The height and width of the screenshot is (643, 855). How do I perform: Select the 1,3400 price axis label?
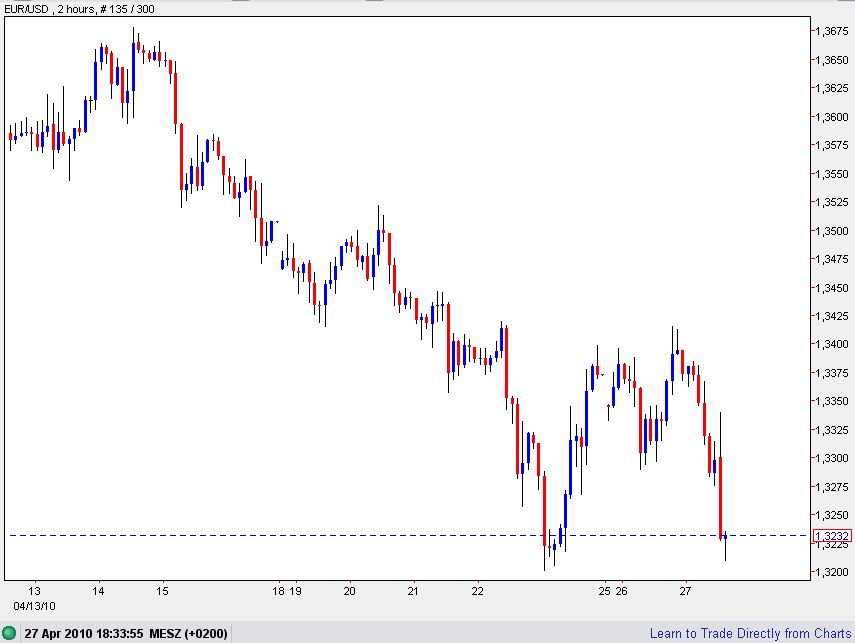point(833,344)
